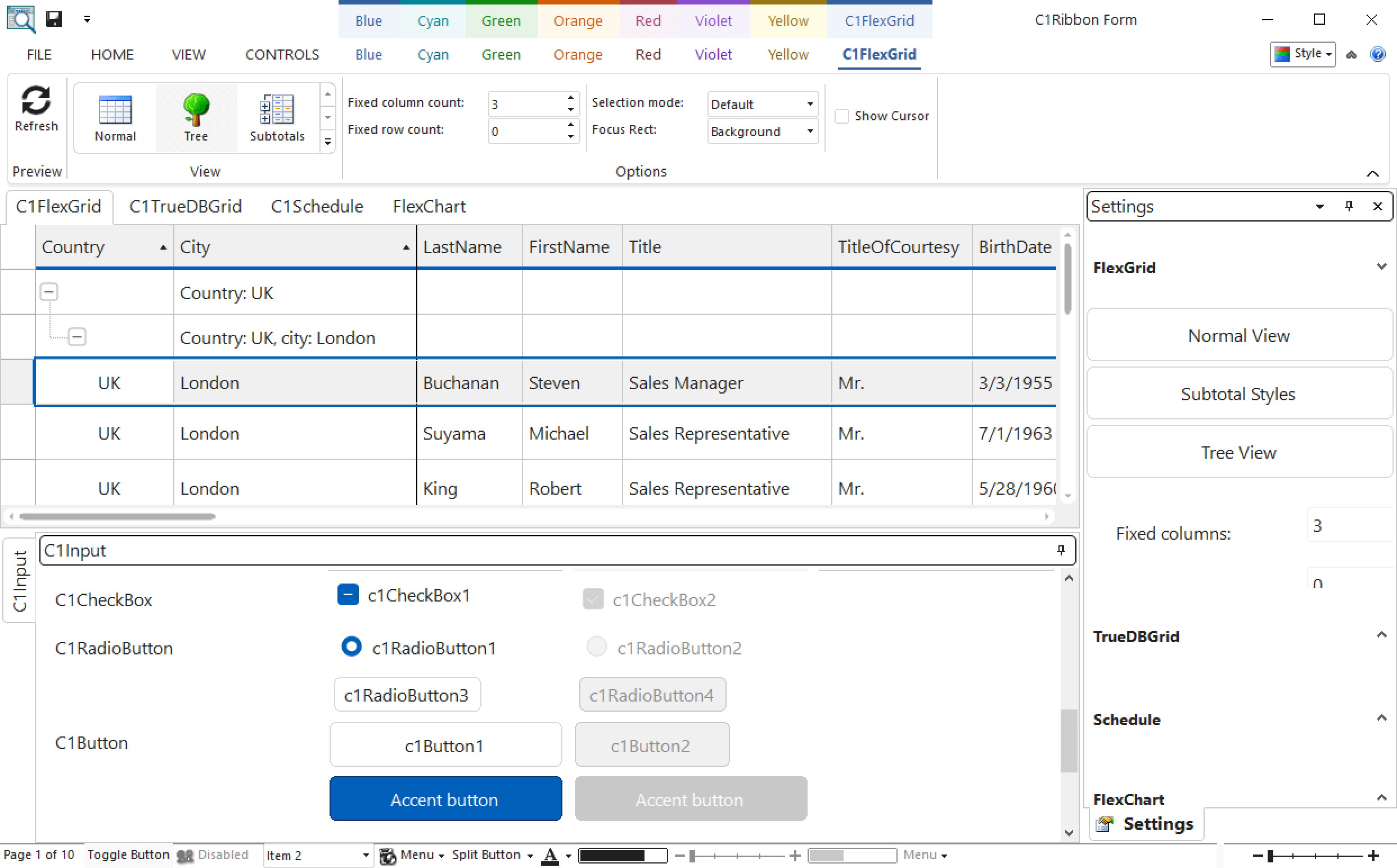Click the Subtotal Styles button
Image resolution: width=1397 pixels, height=868 pixels.
[1239, 394]
